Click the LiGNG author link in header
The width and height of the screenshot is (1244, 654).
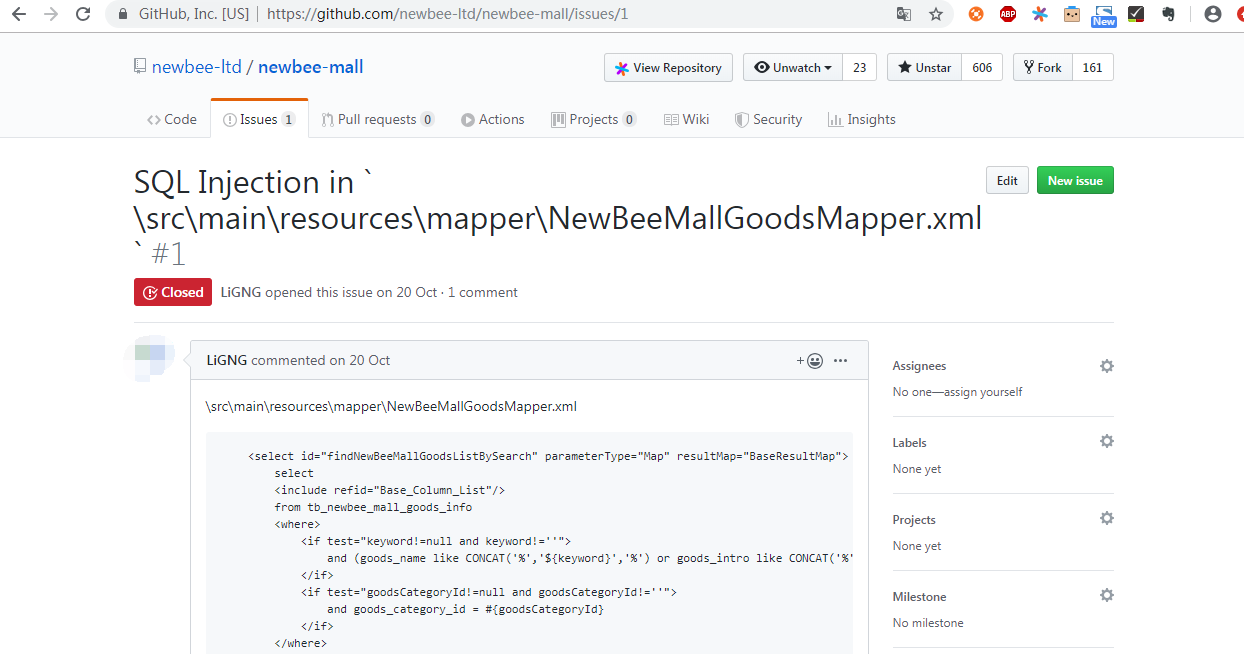[241, 292]
